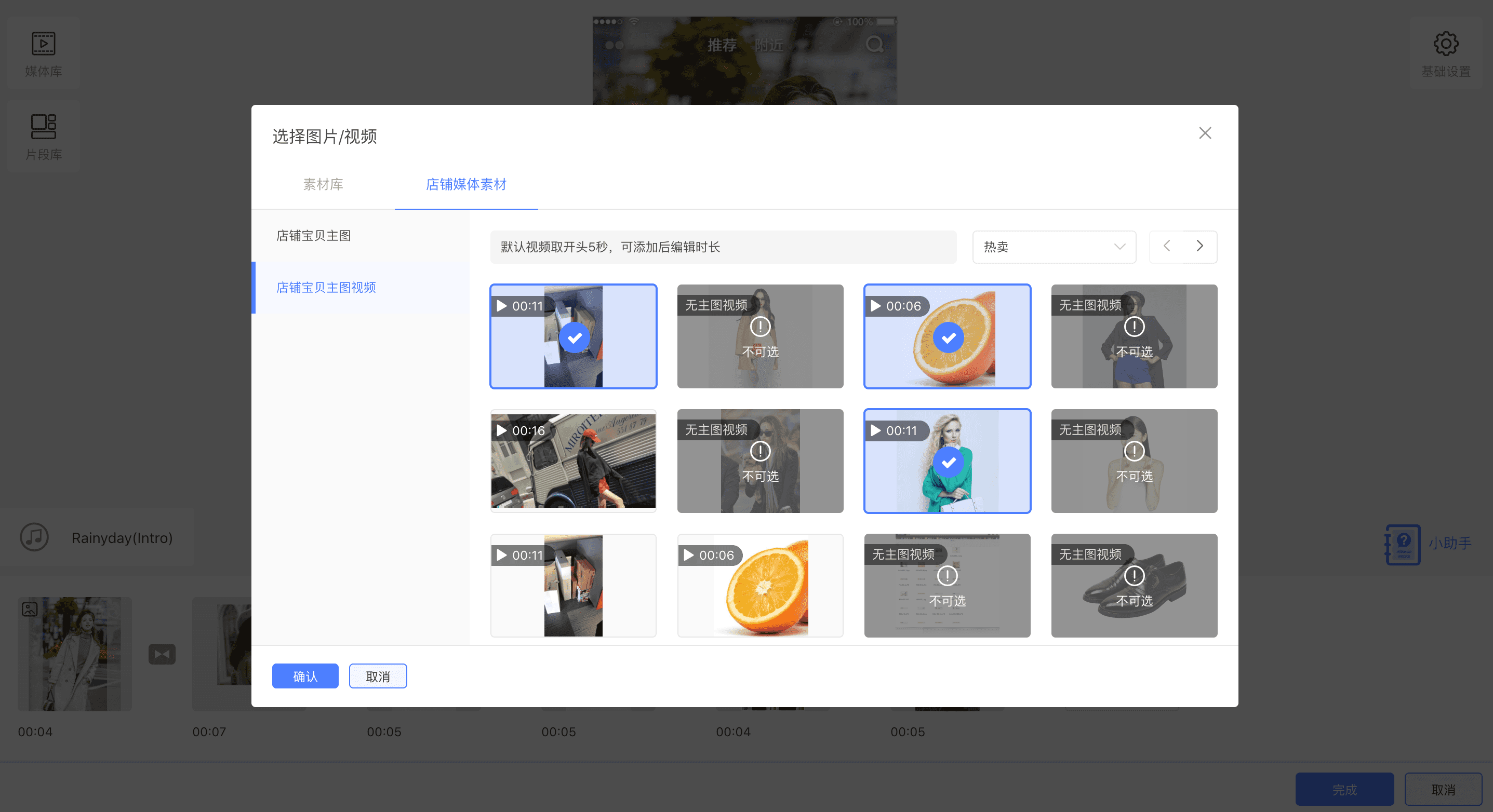
Task: Open 基础设置 gear settings icon
Action: pyautogui.click(x=1446, y=54)
